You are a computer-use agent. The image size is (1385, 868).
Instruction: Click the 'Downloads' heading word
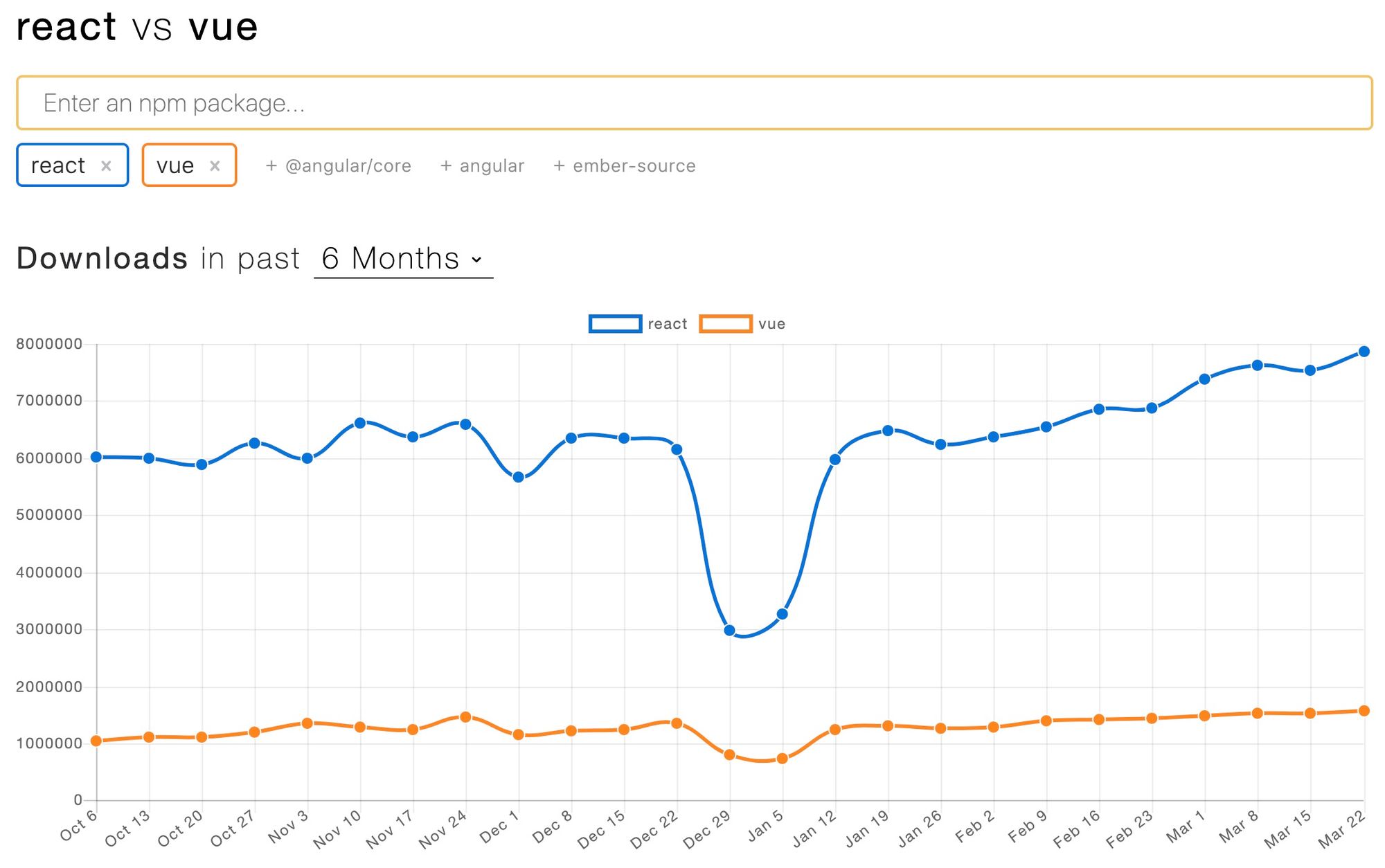102,258
